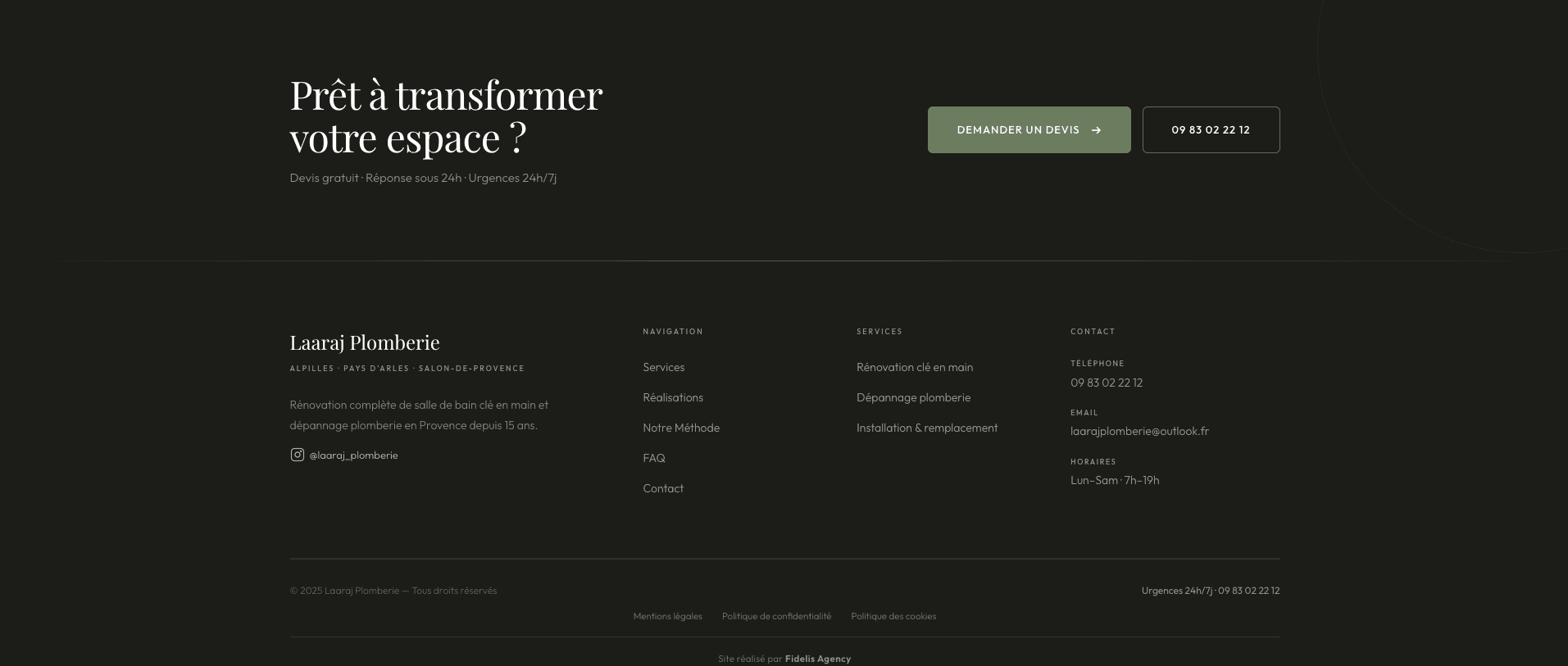Click the EMAIL label in Contact column
1568x666 pixels.
click(x=1084, y=413)
